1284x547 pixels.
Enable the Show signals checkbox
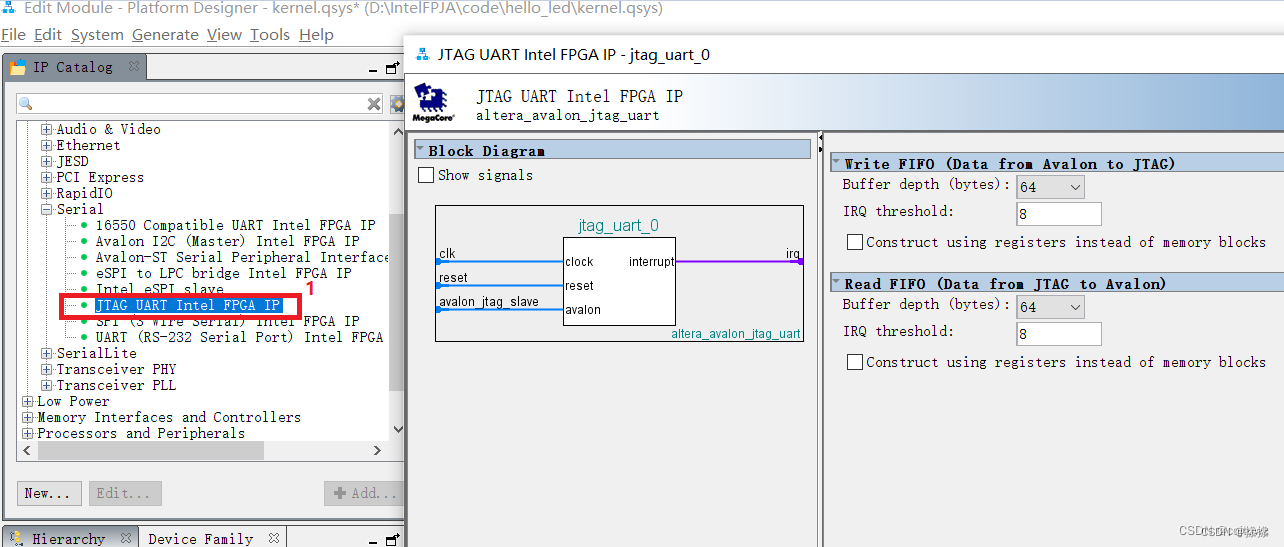[426, 175]
